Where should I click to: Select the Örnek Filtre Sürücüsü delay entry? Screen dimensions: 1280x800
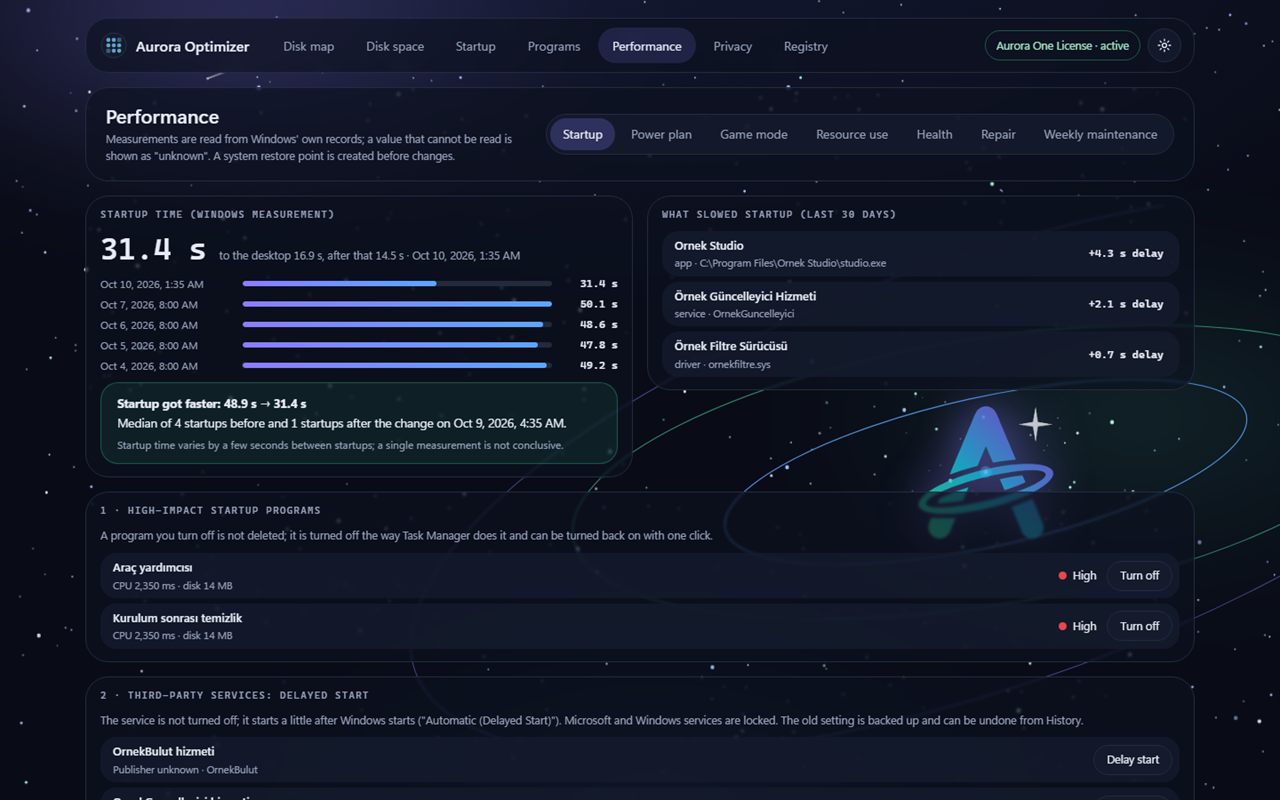920,354
